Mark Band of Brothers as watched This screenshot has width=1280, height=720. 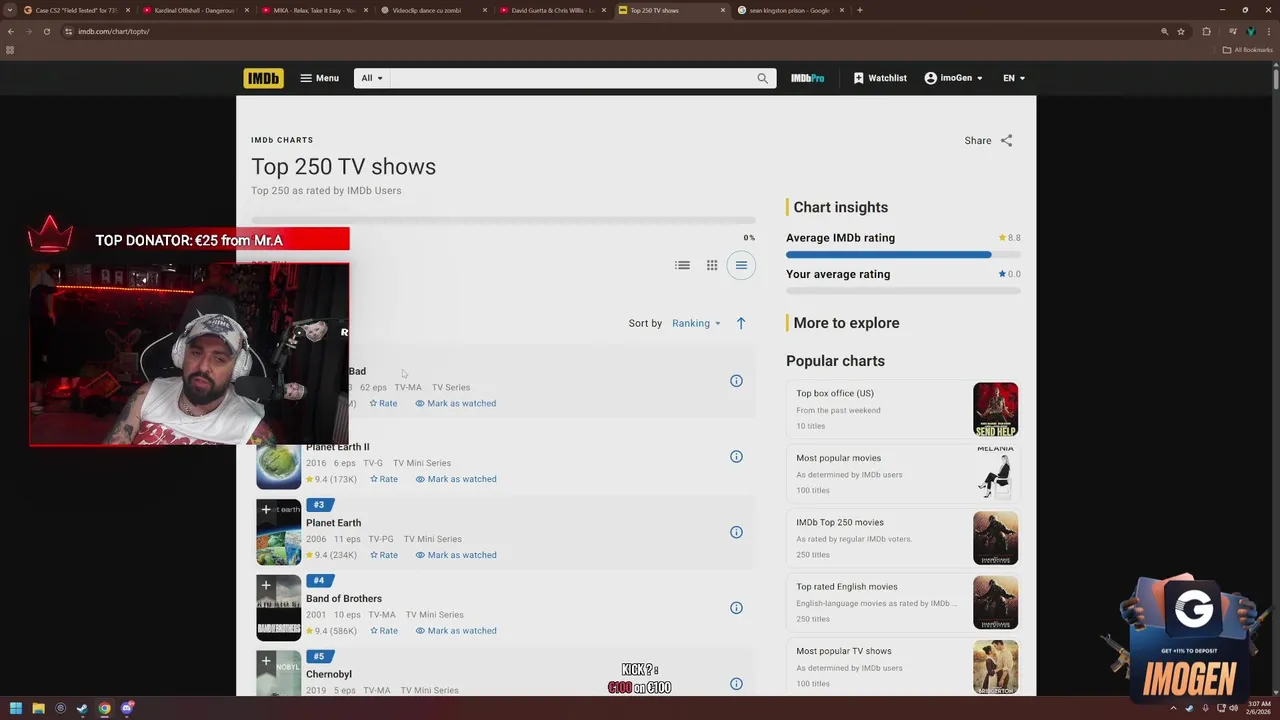[x=456, y=631]
